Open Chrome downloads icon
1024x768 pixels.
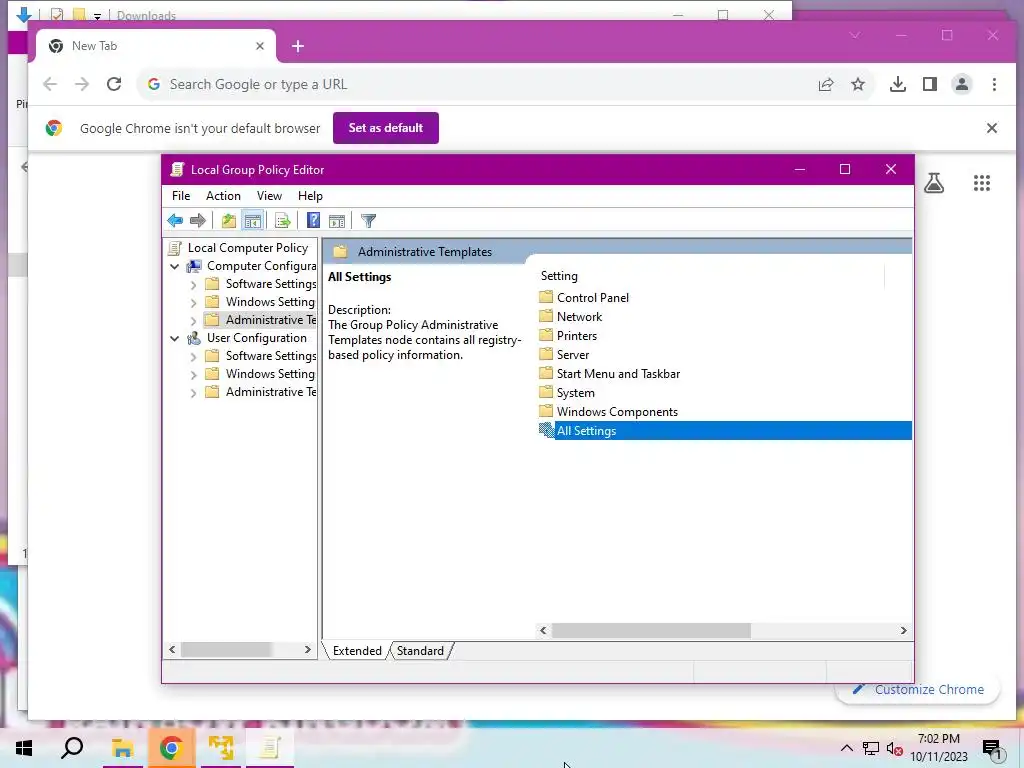point(898,84)
